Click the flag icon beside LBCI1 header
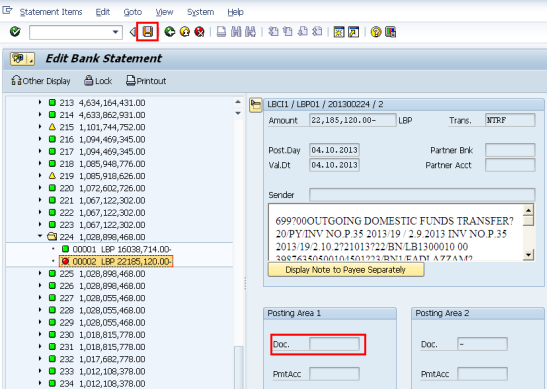This screenshot has height=389, width=547. [256, 105]
